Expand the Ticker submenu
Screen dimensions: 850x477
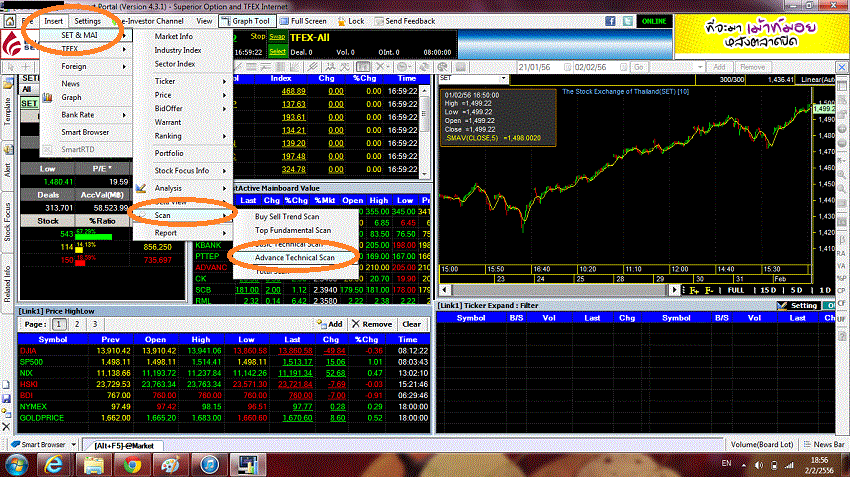click(x=183, y=81)
